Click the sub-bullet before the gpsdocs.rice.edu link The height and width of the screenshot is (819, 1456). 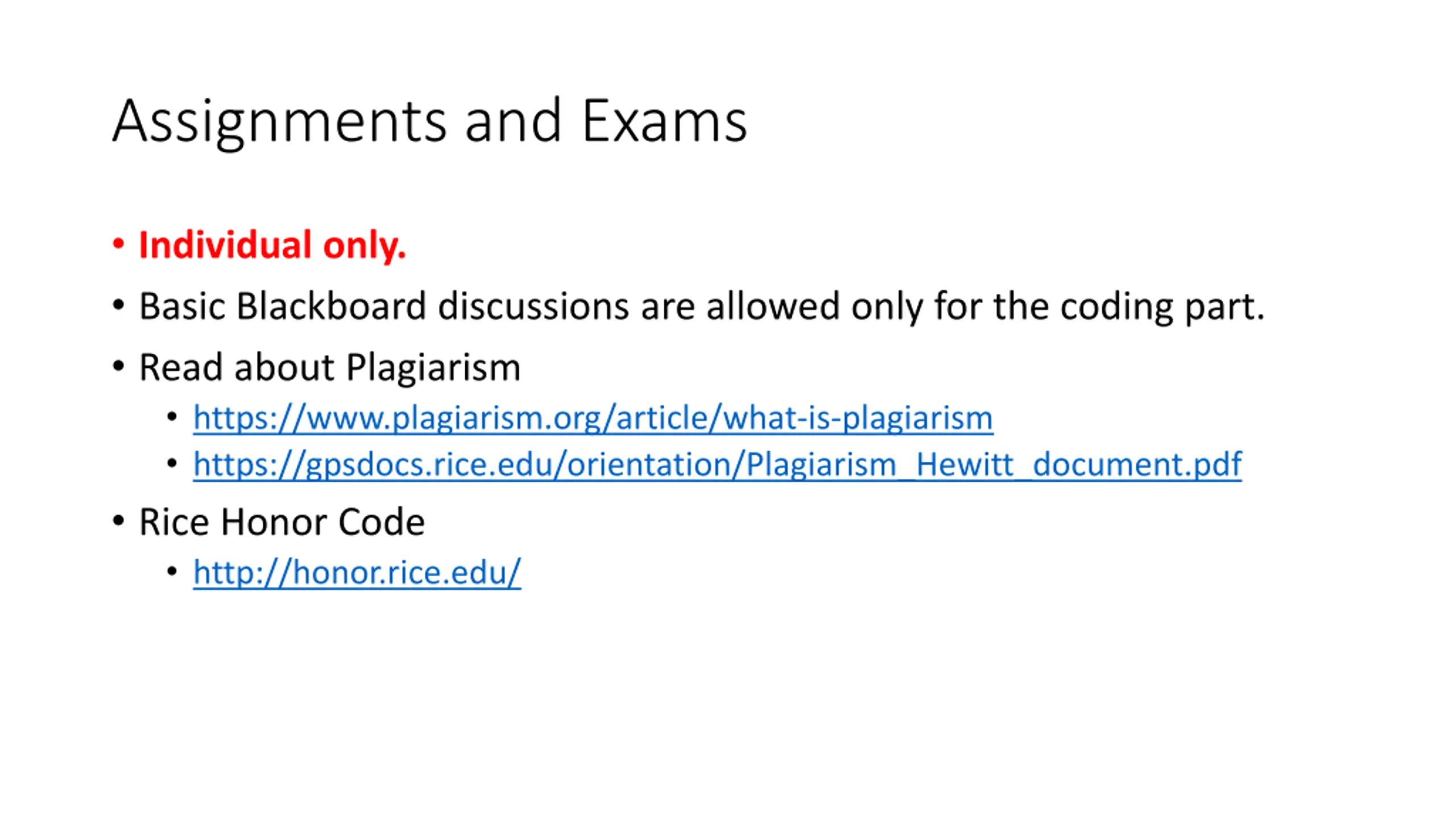click(x=172, y=464)
